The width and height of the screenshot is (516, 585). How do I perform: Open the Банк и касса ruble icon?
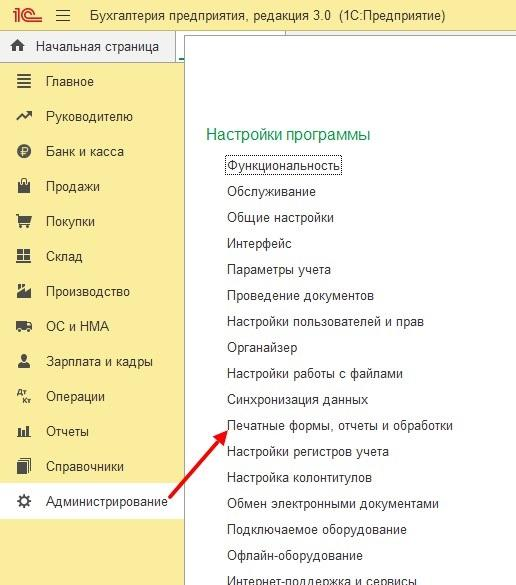pyautogui.click(x=24, y=151)
